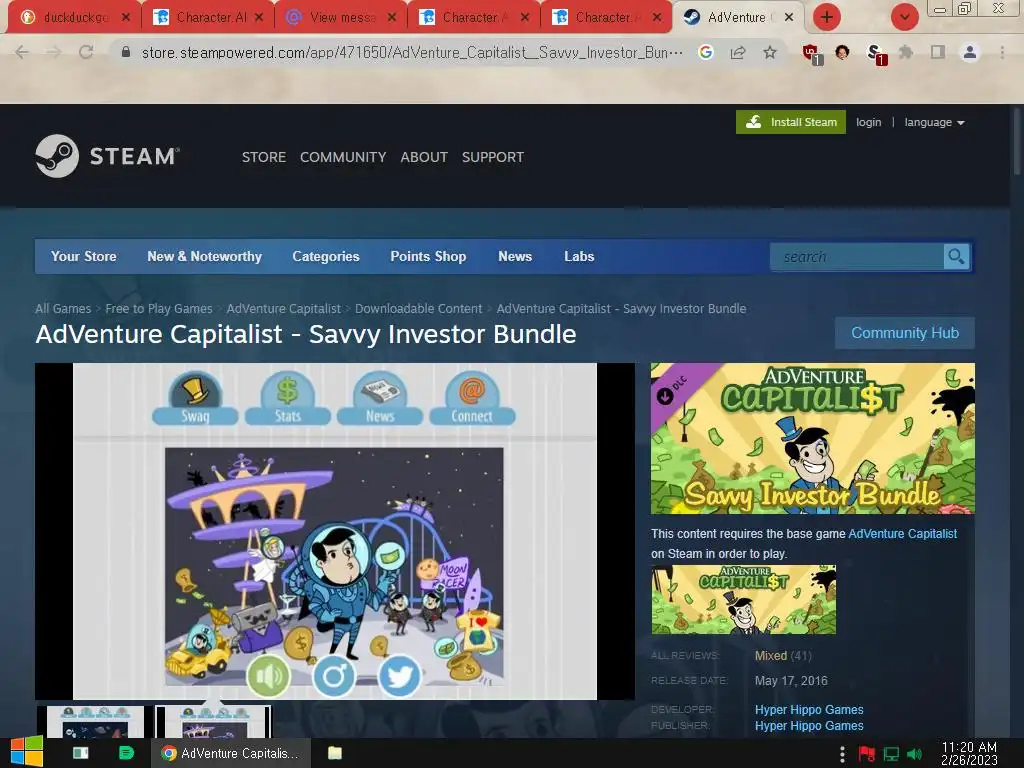The image size is (1024, 768).
Task: Click the blue Twitter icon in screenshot
Action: pyautogui.click(x=400, y=676)
